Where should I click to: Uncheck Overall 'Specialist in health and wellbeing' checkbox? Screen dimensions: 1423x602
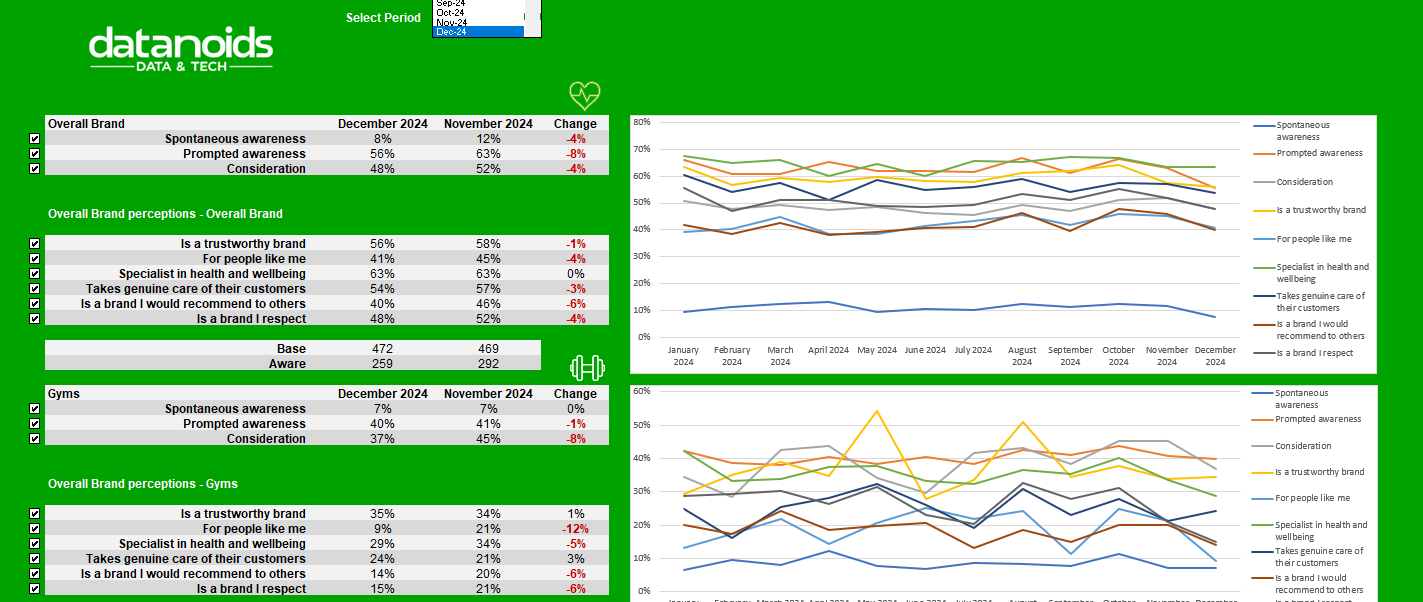point(35,274)
